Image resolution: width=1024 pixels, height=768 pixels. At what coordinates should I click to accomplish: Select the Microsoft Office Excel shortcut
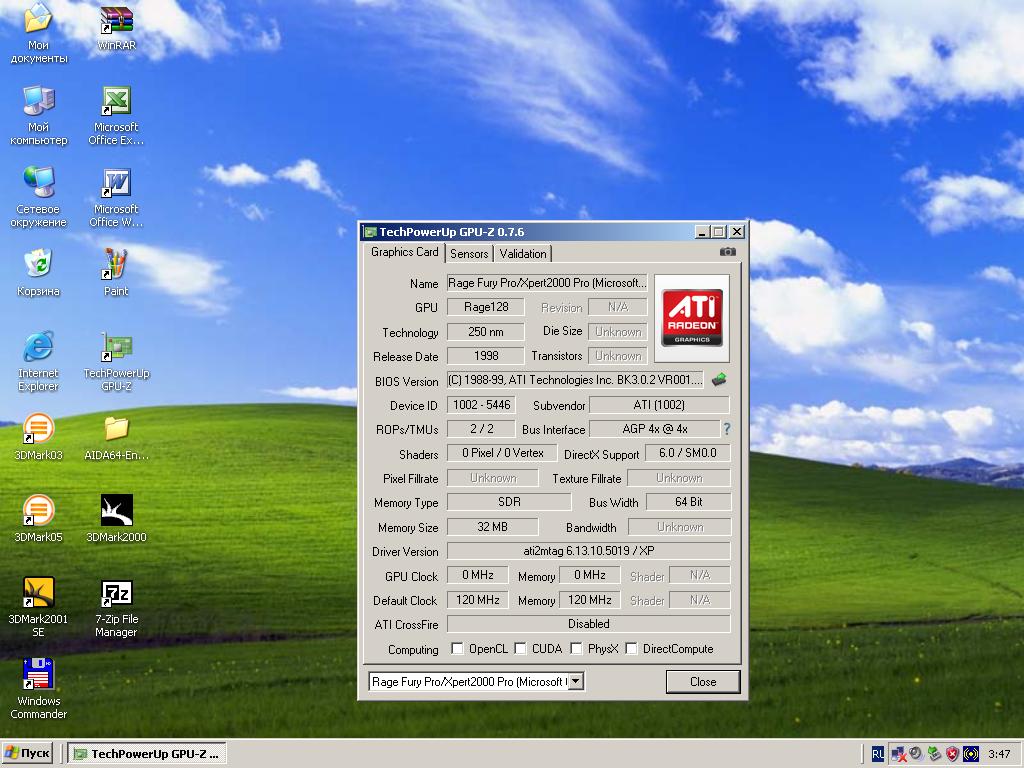pos(116,116)
